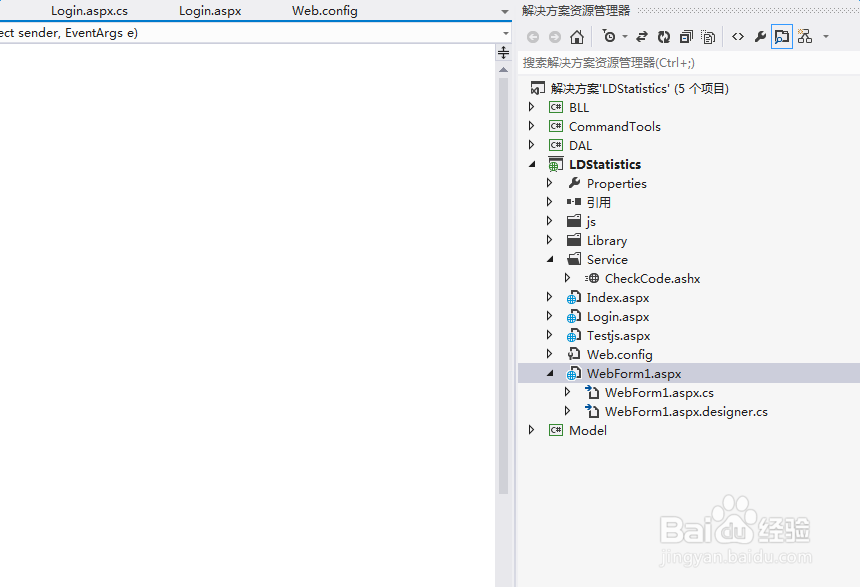Click the Pending Changes Filter clock icon

point(609,36)
